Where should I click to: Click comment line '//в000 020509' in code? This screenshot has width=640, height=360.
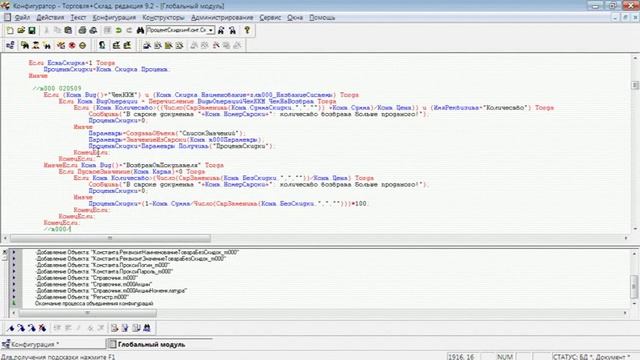pos(57,89)
